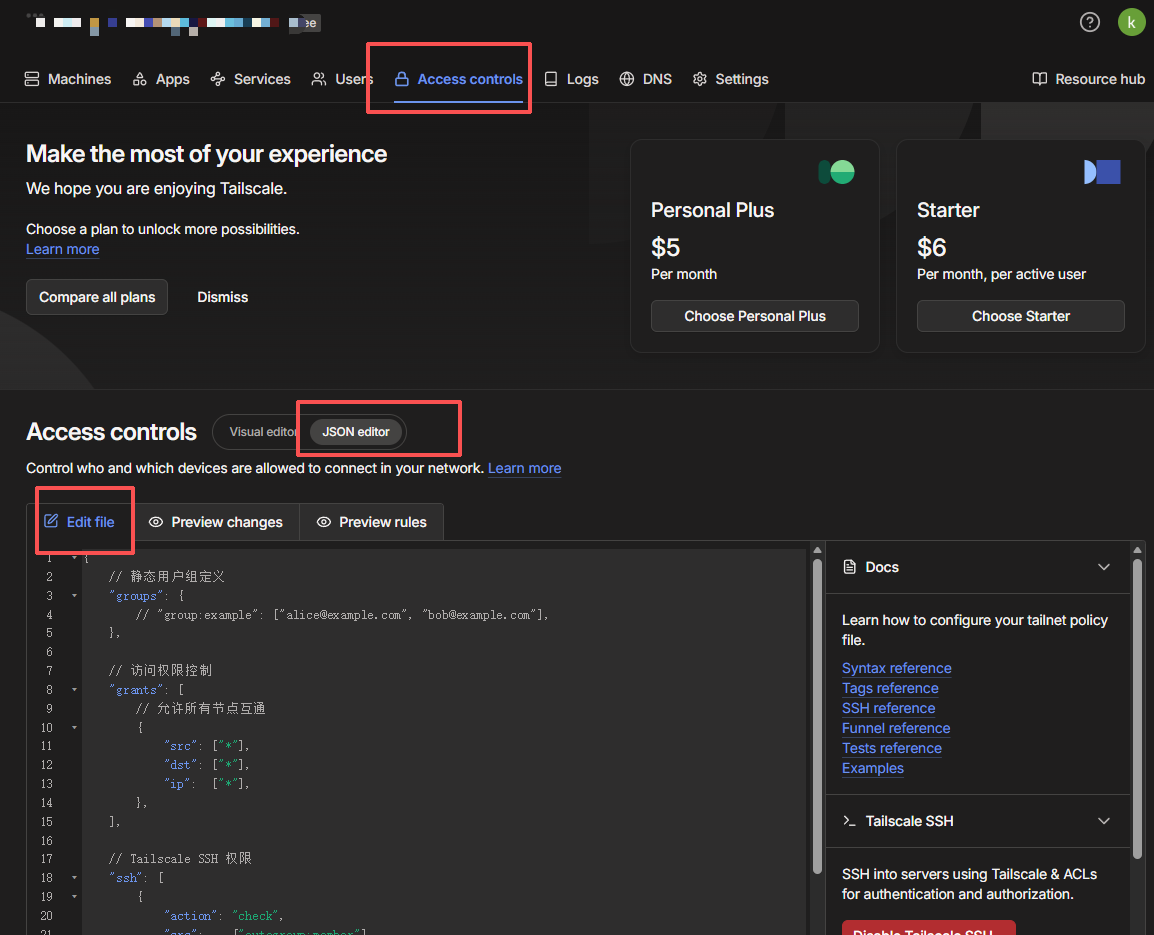
Task: Click Learn more about access controls
Action: [524, 468]
